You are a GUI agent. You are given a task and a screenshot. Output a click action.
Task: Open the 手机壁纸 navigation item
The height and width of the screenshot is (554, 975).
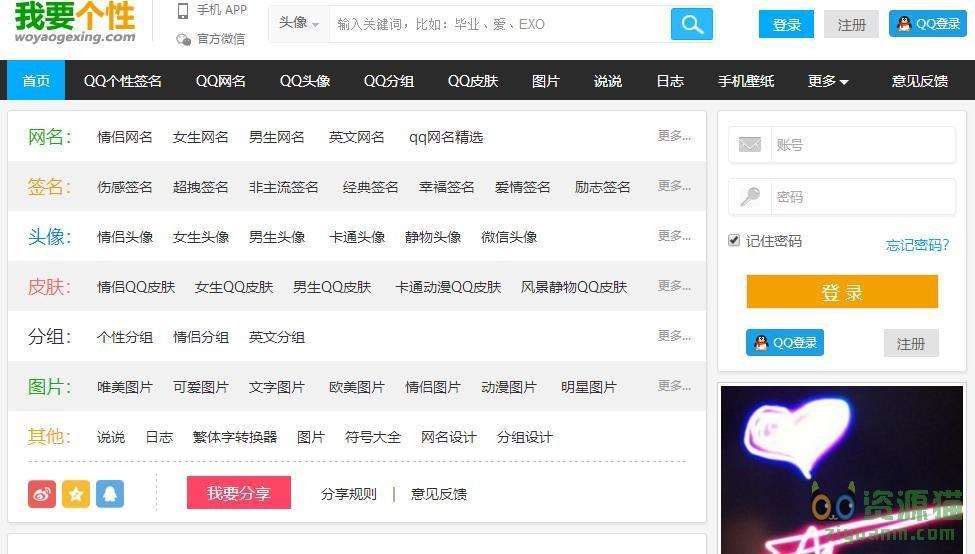(746, 81)
